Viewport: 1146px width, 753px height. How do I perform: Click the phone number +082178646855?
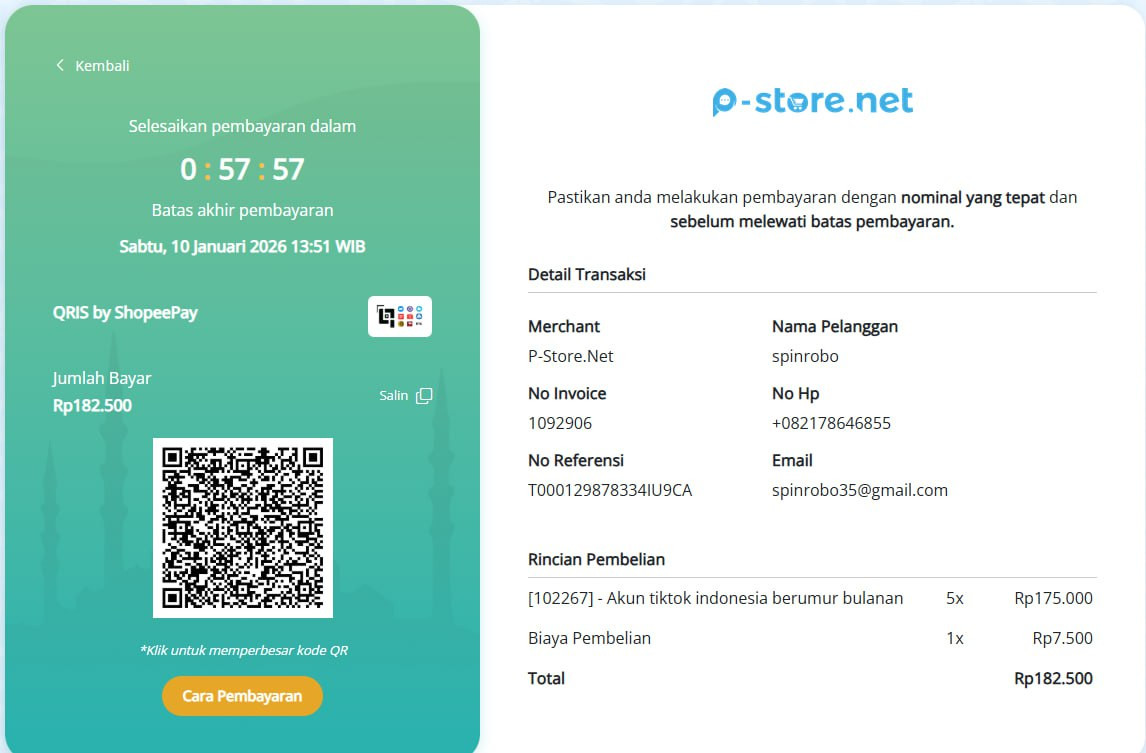click(831, 423)
